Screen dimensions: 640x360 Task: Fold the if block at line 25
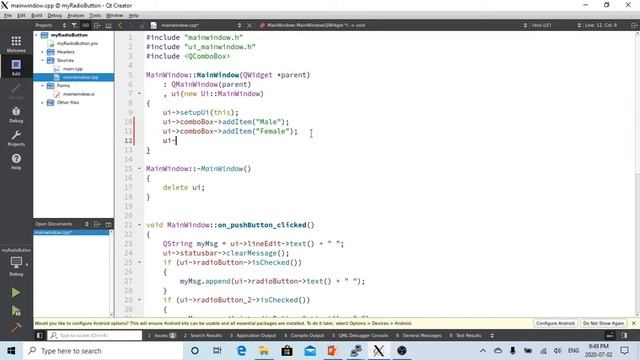[139, 262]
